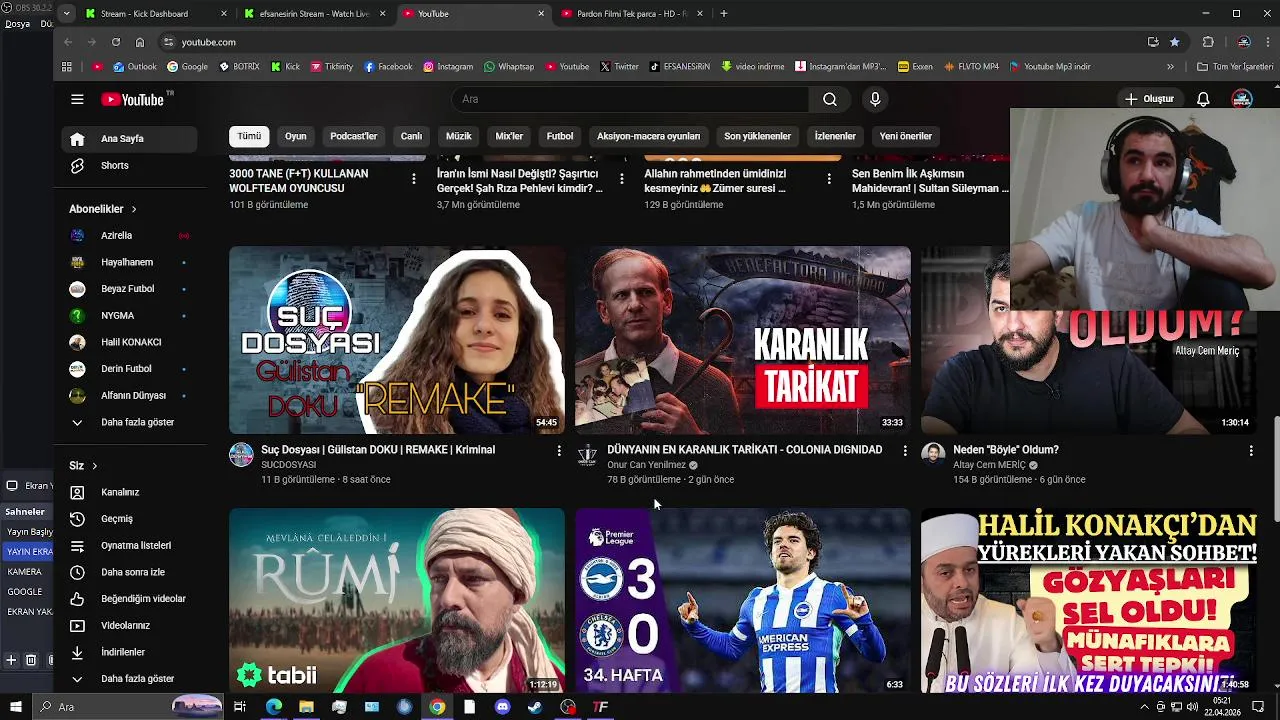
Task: Start voice search with the microphone icon
Action: tap(875, 99)
